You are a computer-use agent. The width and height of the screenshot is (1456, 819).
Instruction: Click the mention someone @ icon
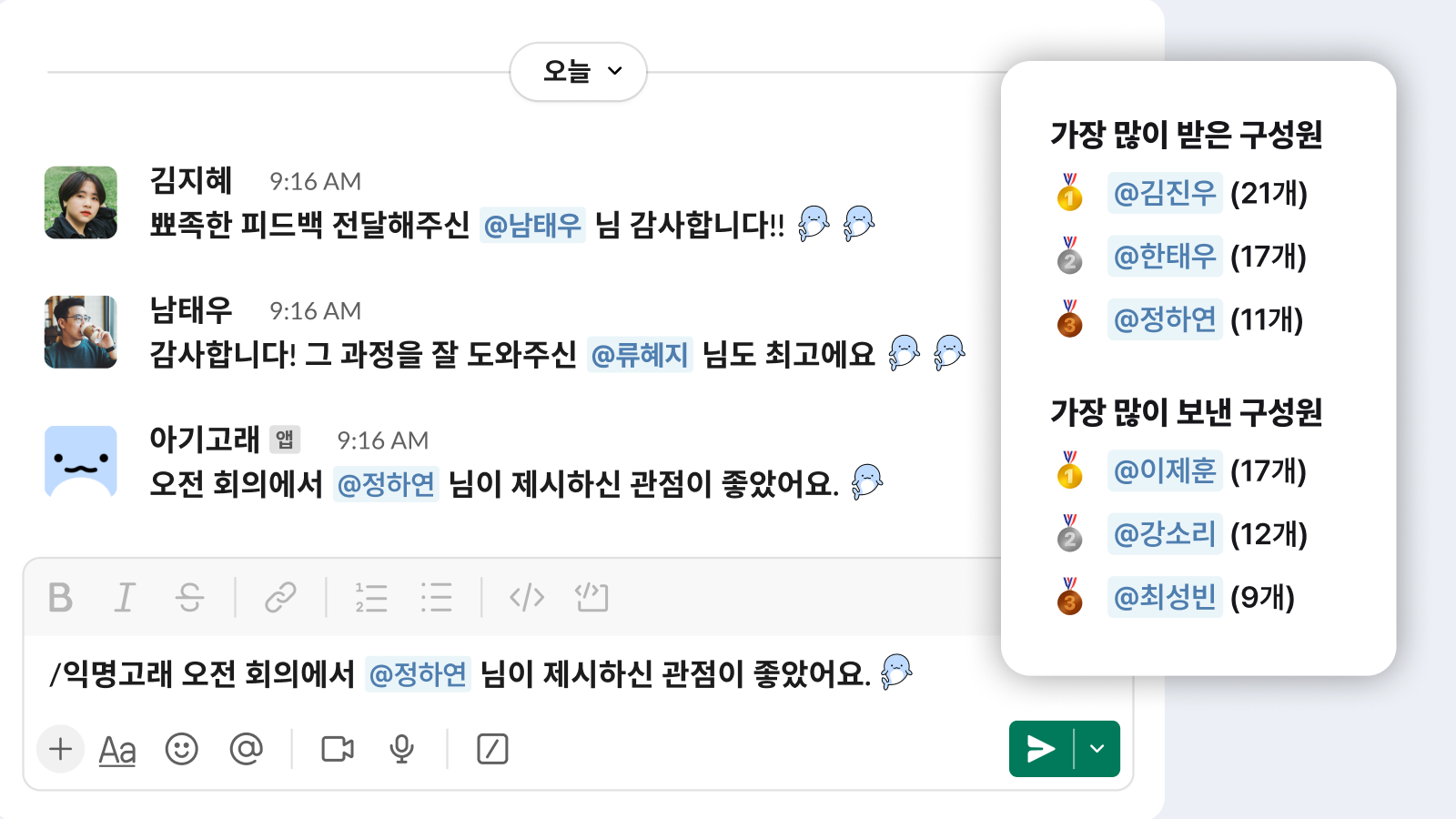pyautogui.click(x=246, y=749)
